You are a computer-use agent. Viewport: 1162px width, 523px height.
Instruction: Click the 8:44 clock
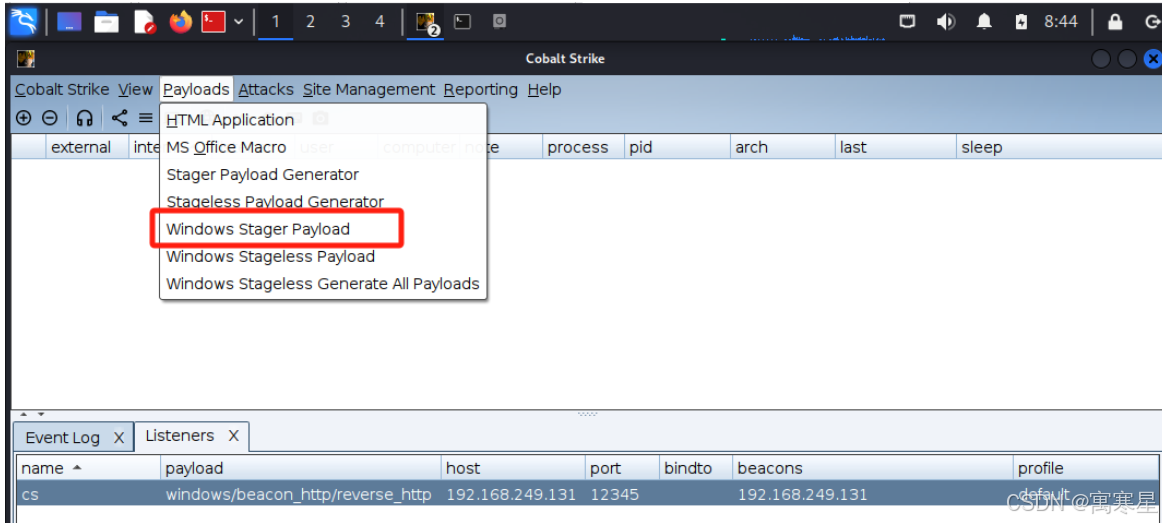[1060, 22]
